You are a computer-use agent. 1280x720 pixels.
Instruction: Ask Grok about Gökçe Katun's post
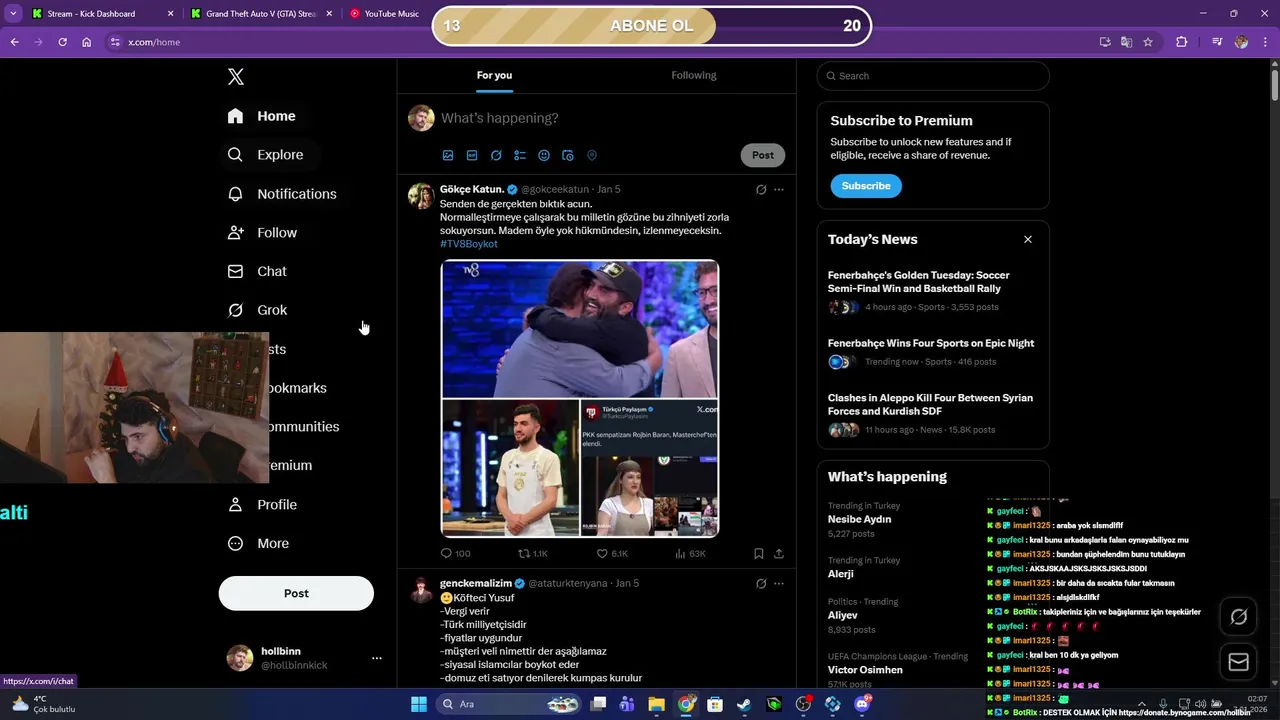[x=761, y=190]
